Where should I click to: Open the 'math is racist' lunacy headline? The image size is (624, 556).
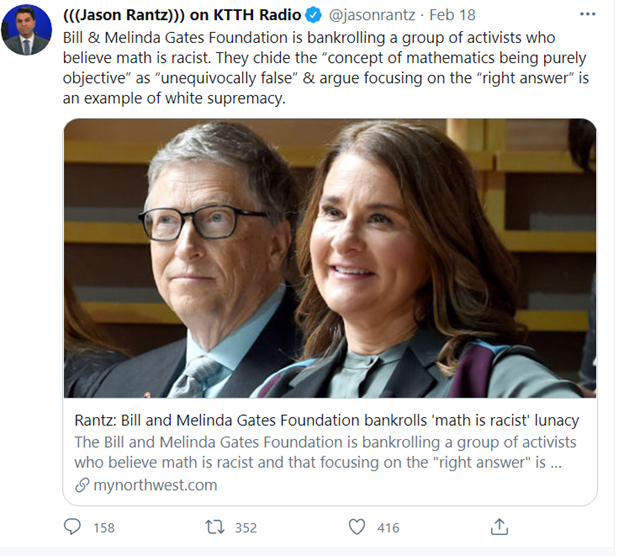click(x=326, y=420)
